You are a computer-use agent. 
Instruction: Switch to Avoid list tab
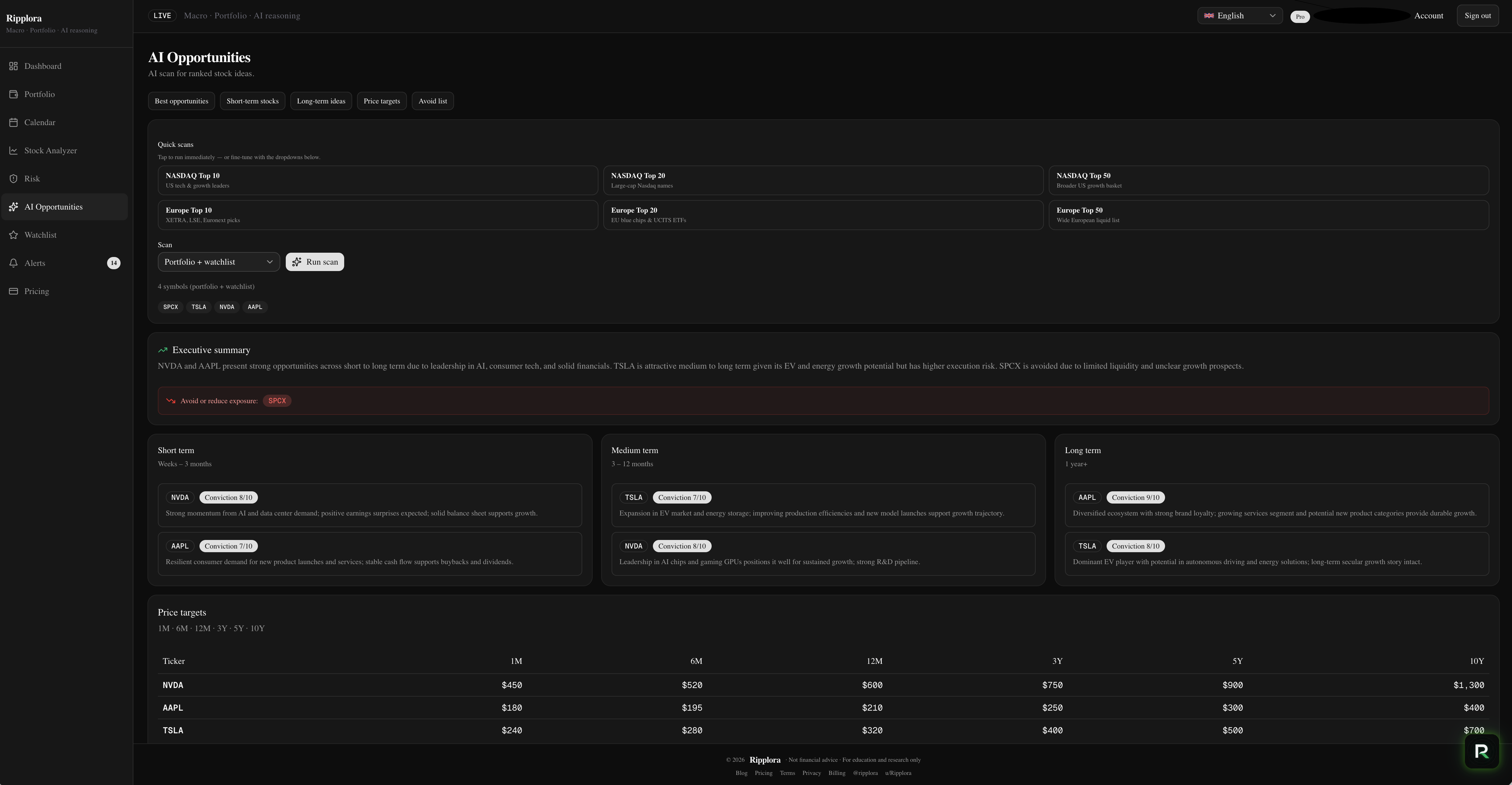coord(433,101)
